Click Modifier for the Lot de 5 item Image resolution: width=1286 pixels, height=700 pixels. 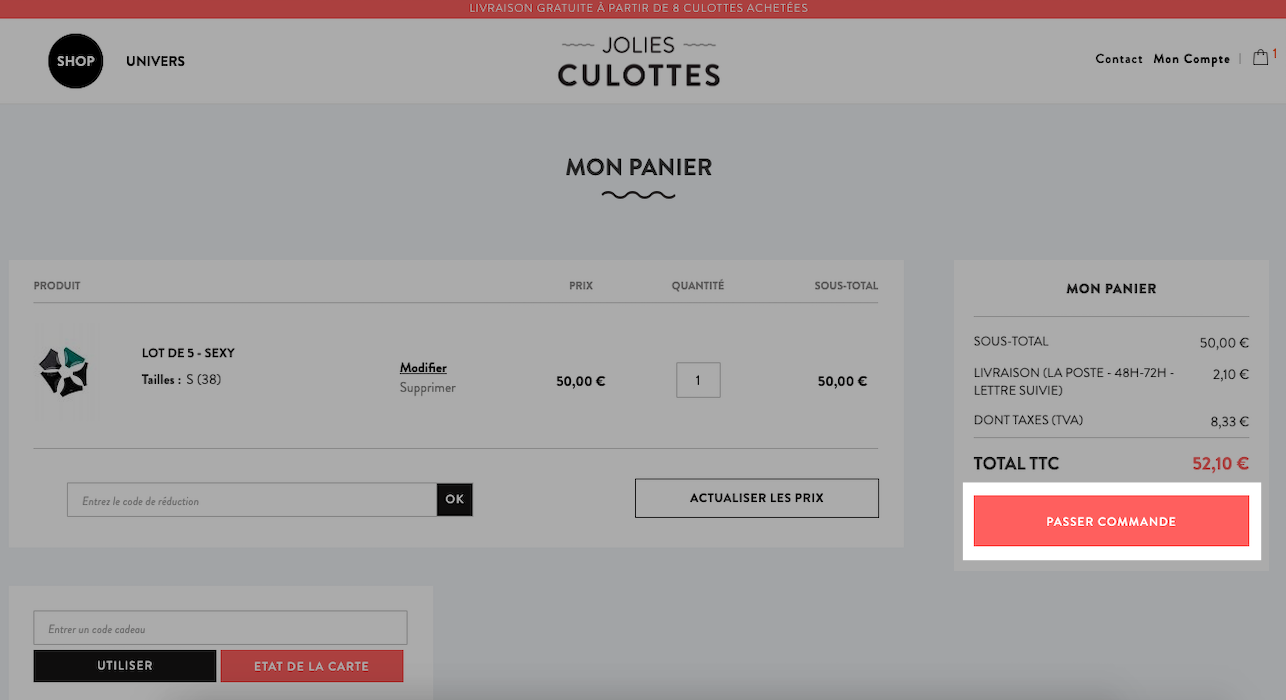[x=423, y=368]
